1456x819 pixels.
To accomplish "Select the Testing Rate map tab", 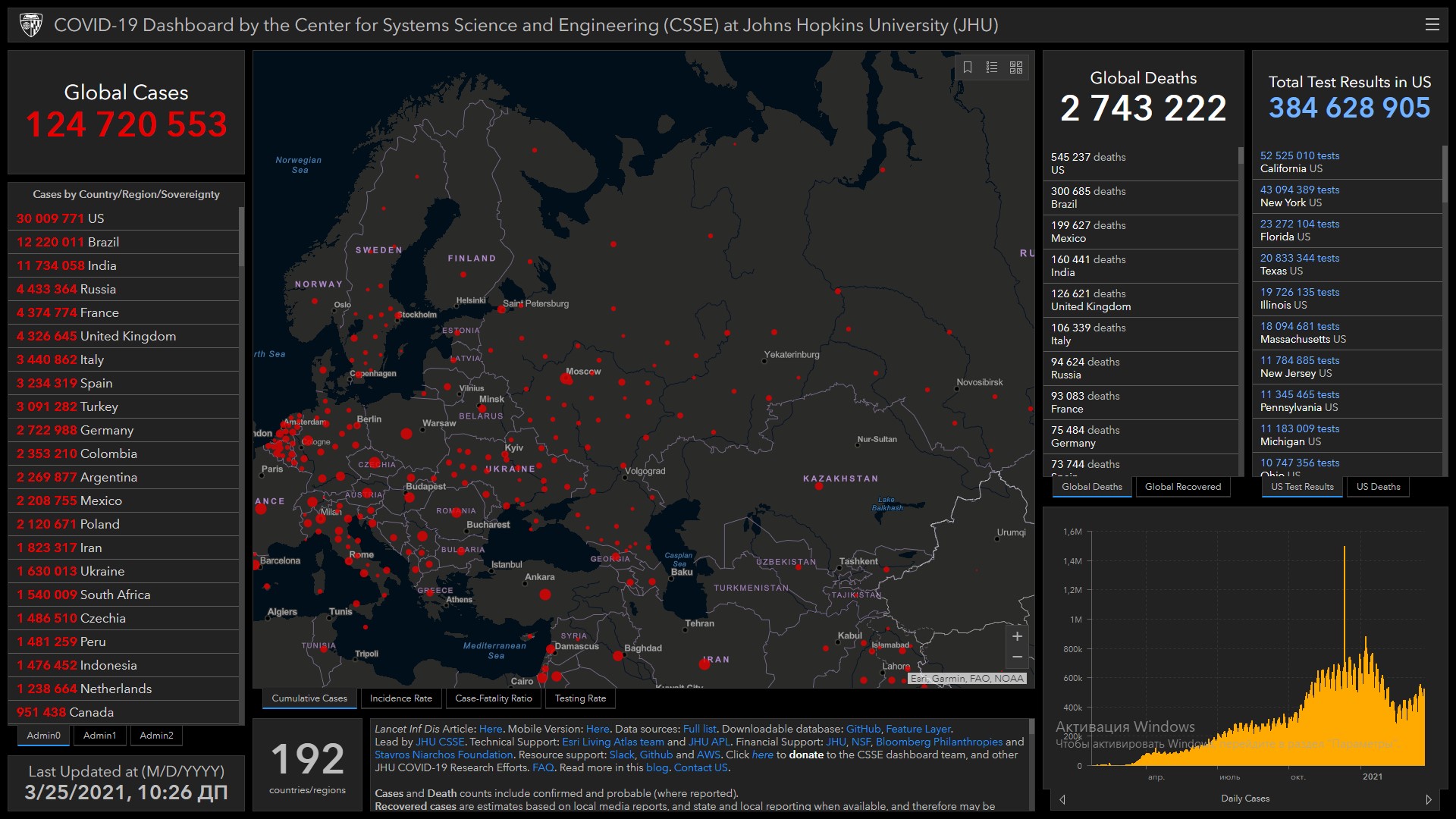I will (x=580, y=698).
